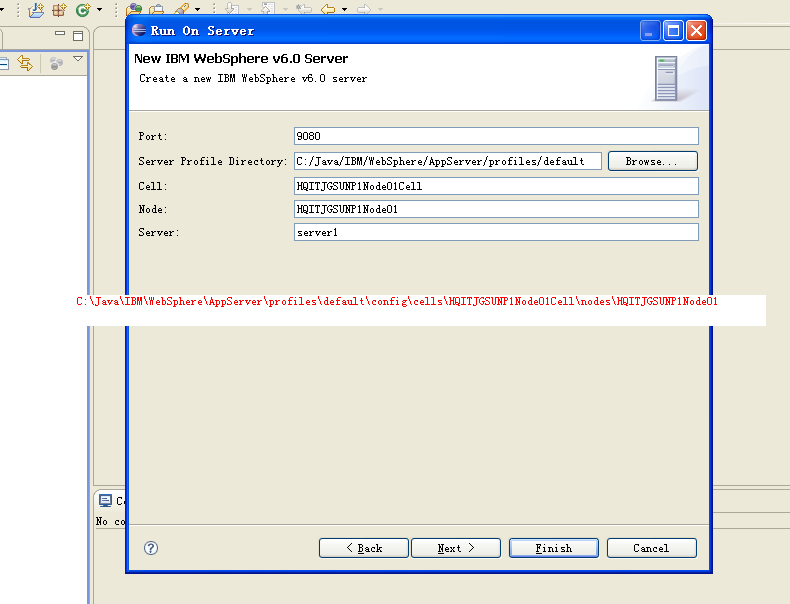Click the yellow Back navigation arrow
This screenshot has width=790, height=604.
pos(328,9)
